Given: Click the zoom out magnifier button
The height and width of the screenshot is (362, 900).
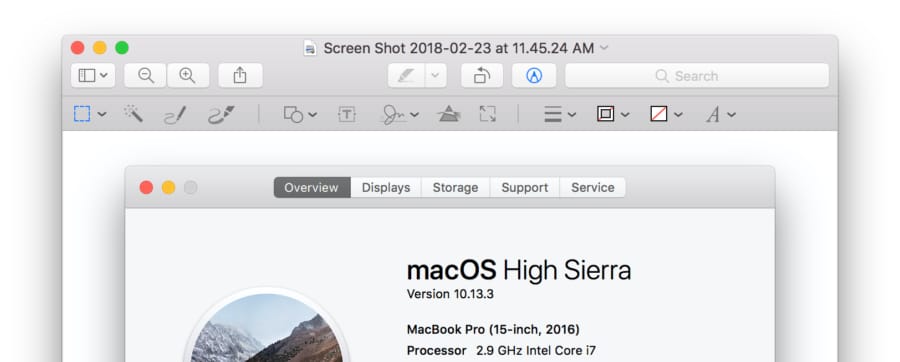Looking at the screenshot, I should point(146,76).
